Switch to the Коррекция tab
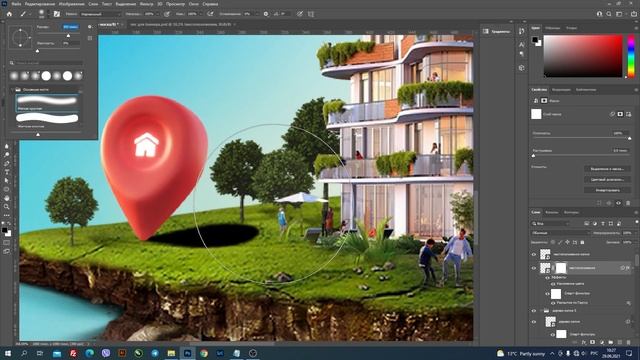The image size is (640, 360). 561,90
